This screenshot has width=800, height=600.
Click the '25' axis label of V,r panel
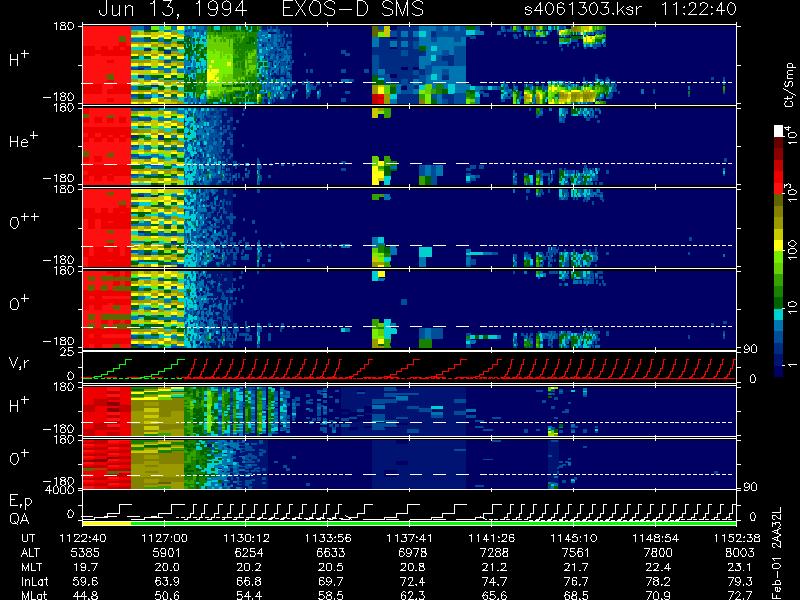tap(67, 352)
